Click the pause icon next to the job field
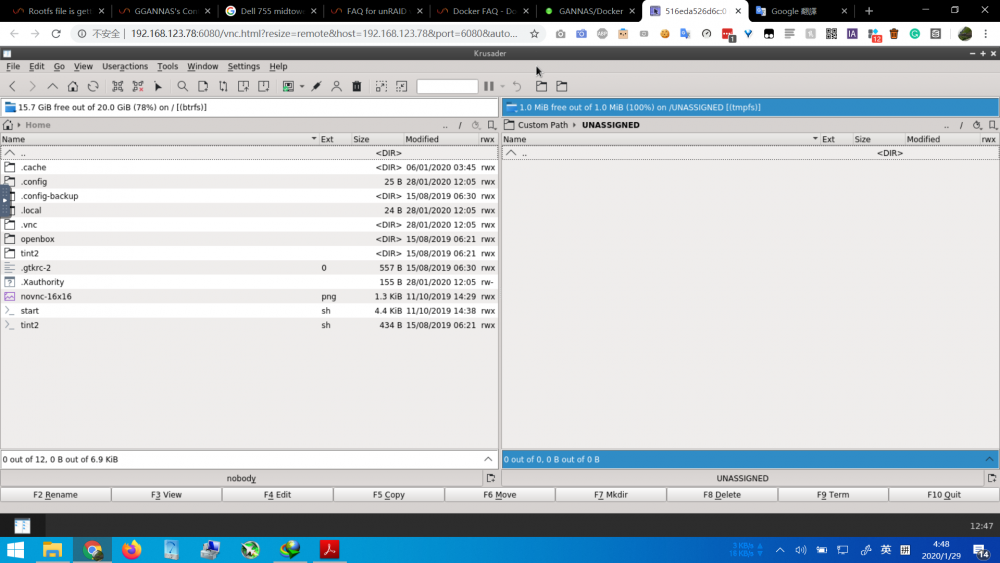This screenshot has width=1000, height=563. pyautogui.click(x=489, y=86)
